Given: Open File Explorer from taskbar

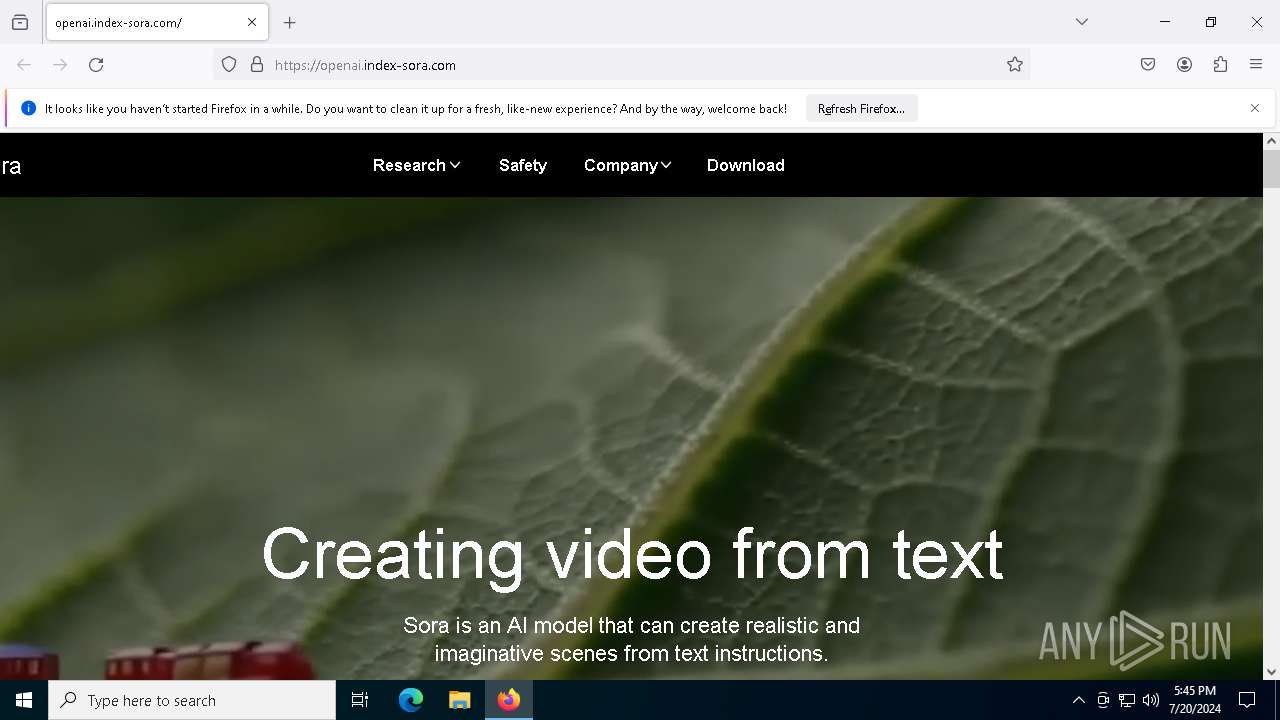Looking at the screenshot, I should 459,700.
